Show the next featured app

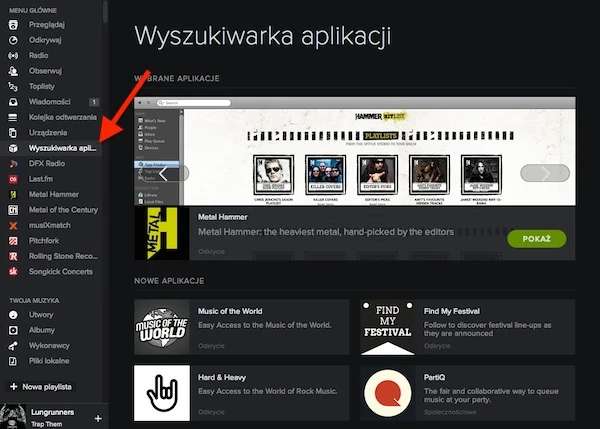click(545, 173)
